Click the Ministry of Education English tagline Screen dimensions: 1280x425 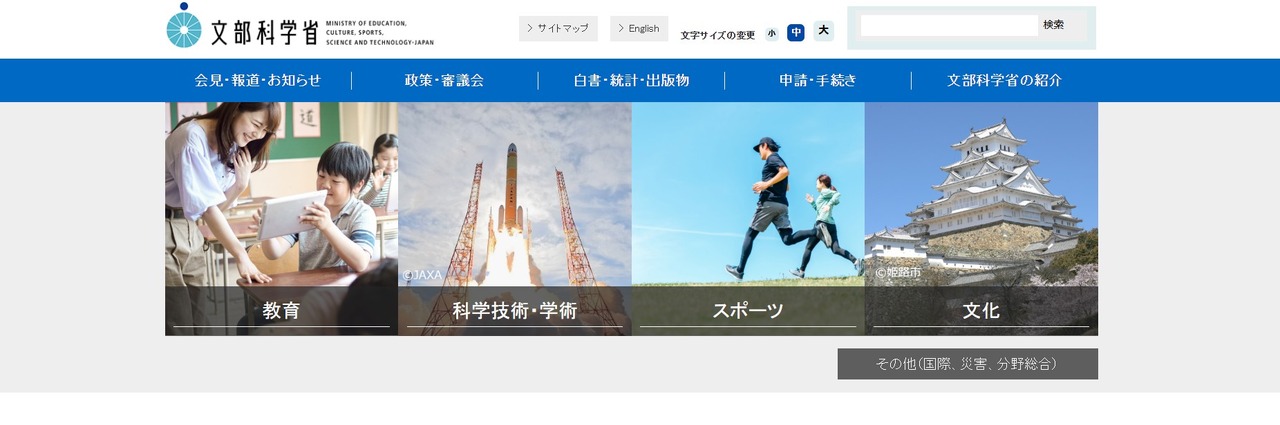[x=380, y=33]
